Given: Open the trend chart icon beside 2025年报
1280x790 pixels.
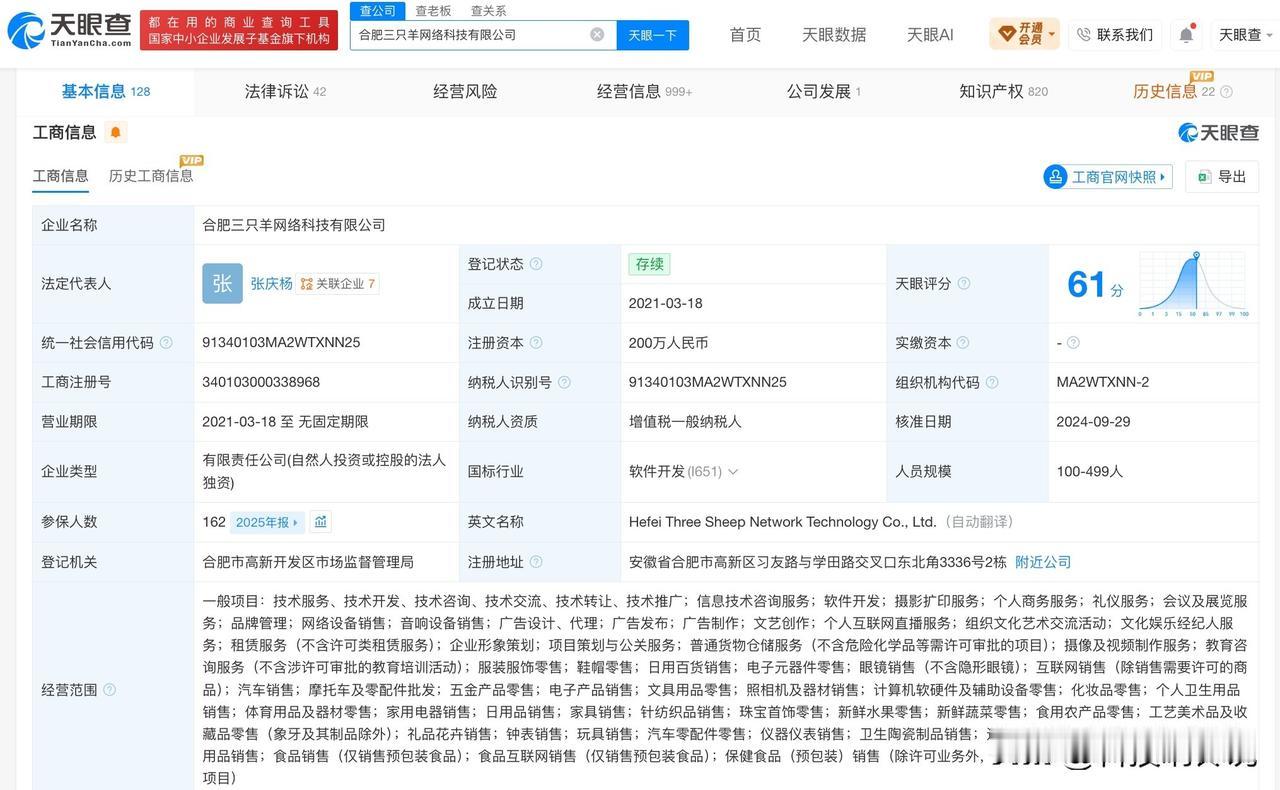Looking at the screenshot, I should (x=321, y=522).
